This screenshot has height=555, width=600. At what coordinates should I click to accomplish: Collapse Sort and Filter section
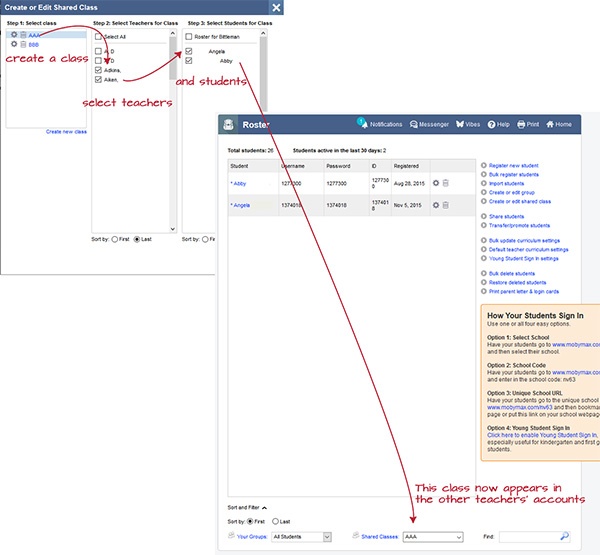click(247, 508)
